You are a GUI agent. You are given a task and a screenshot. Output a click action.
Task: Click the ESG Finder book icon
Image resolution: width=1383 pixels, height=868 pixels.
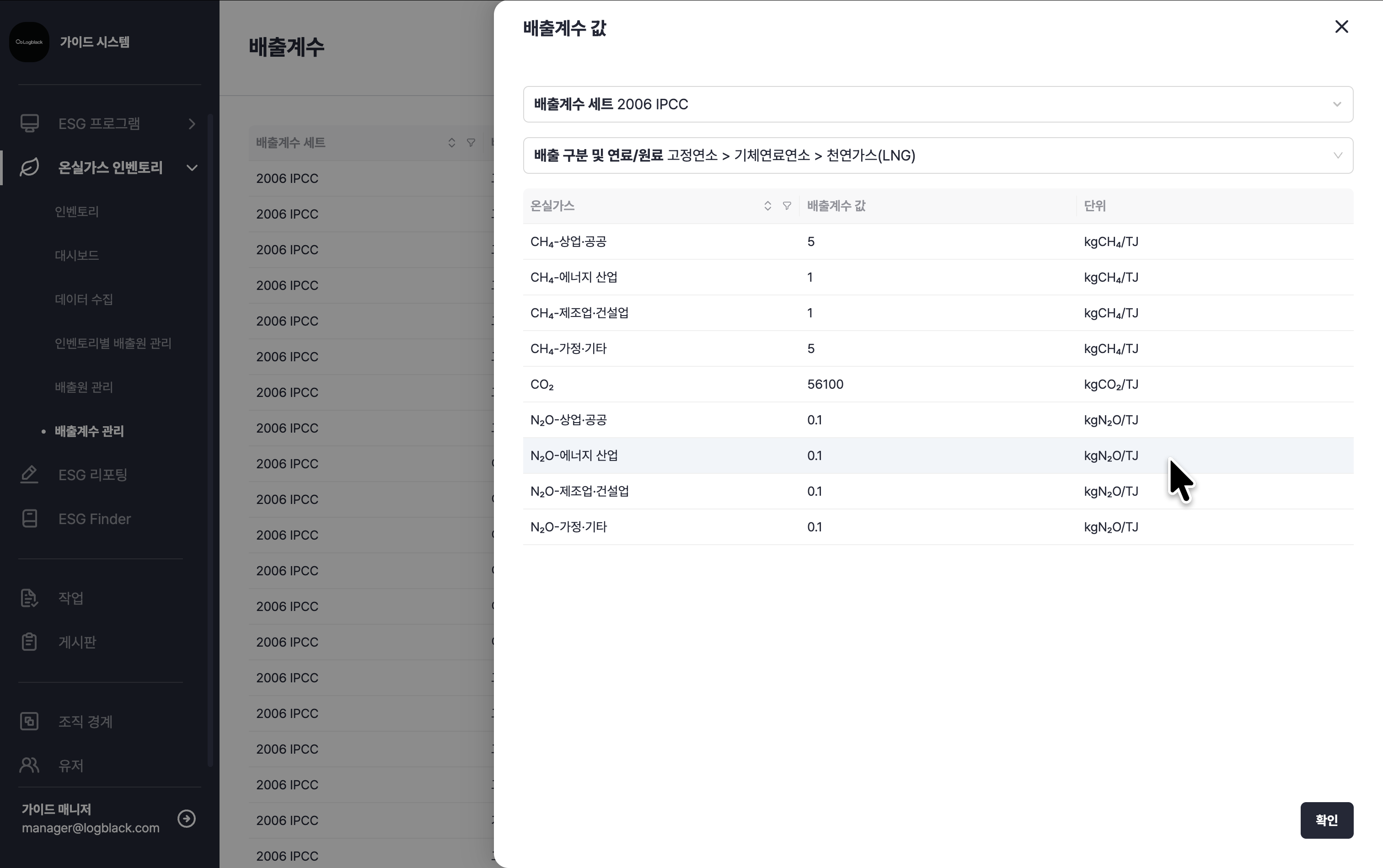(29, 519)
